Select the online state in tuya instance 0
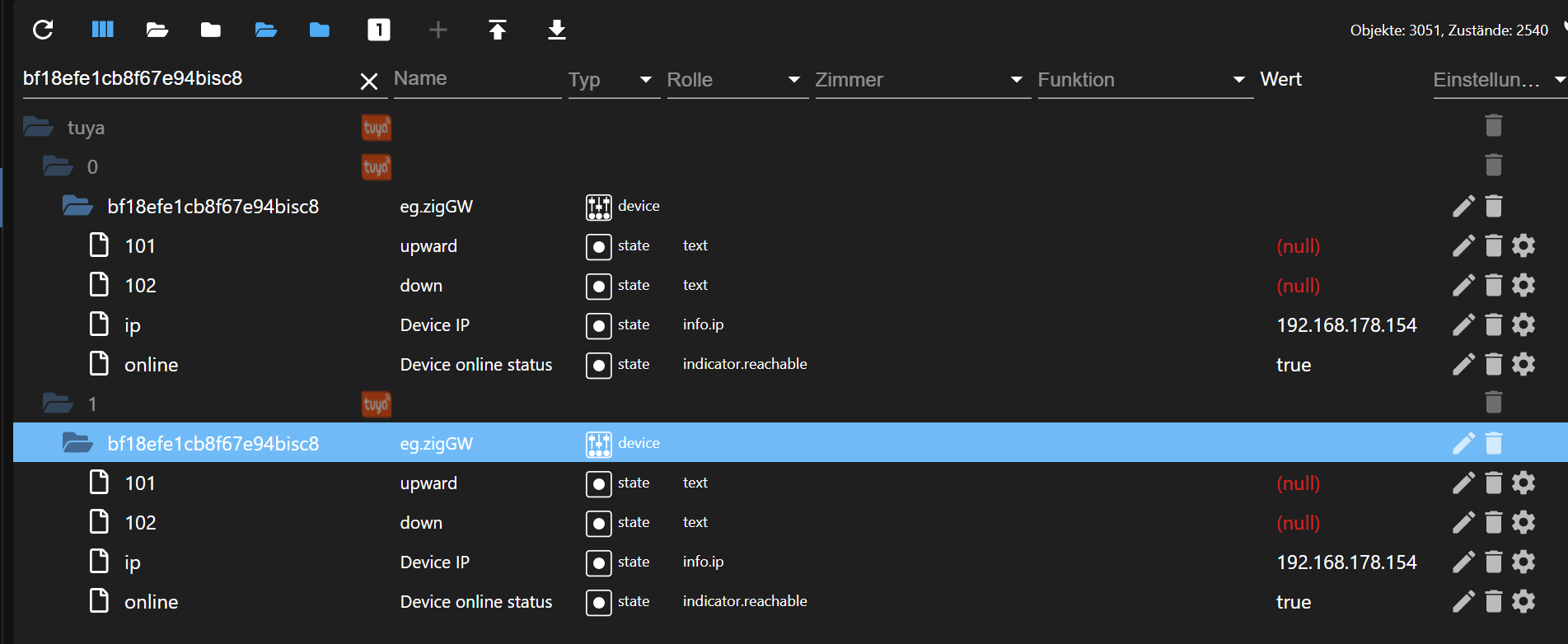 click(151, 365)
